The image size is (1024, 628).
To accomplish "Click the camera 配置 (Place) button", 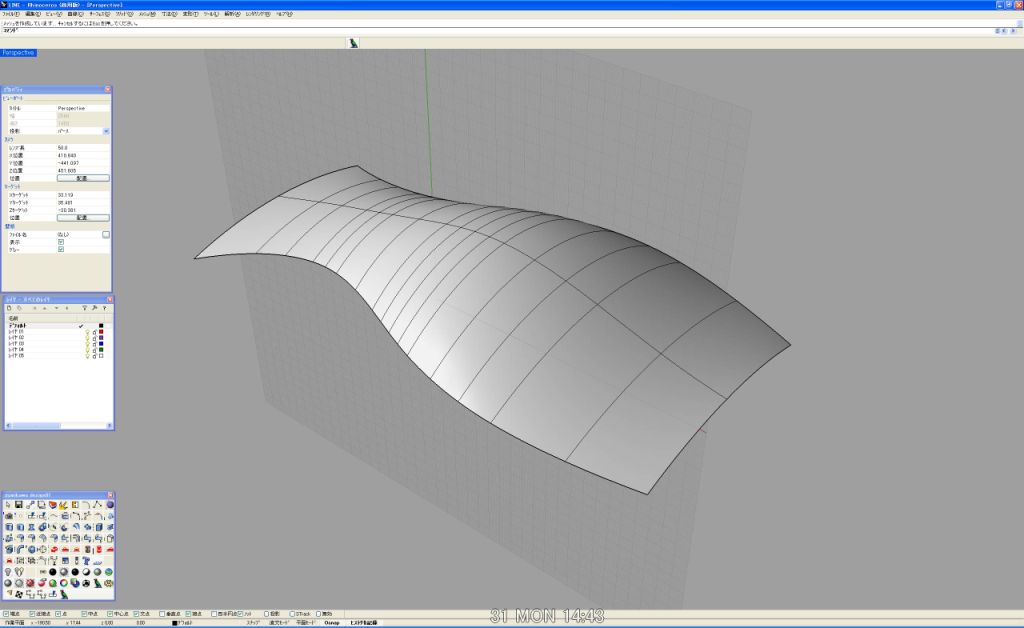I will pyautogui.click(x=82, y=178).
